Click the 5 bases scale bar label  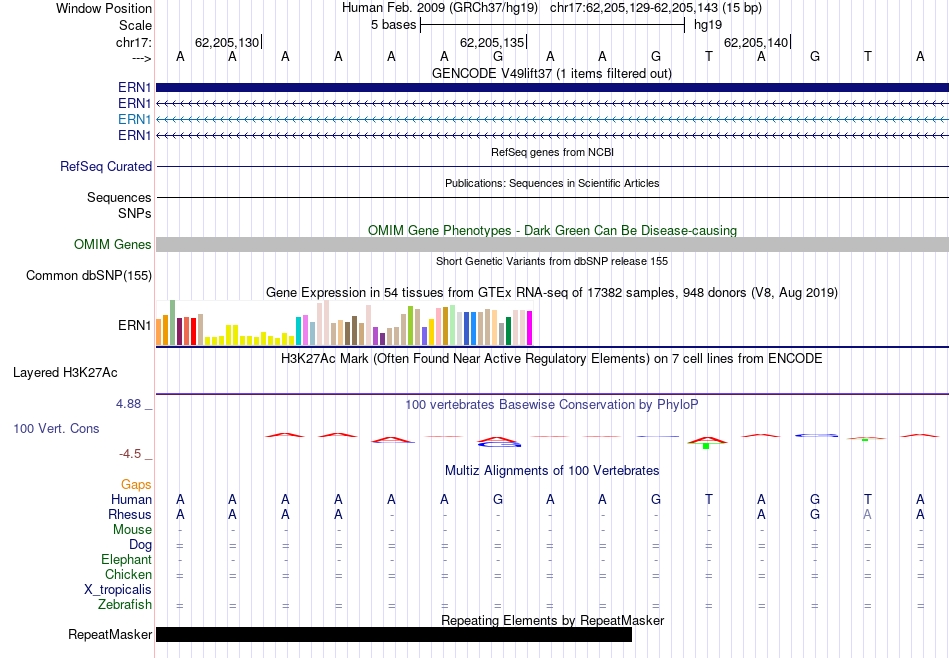393,25
